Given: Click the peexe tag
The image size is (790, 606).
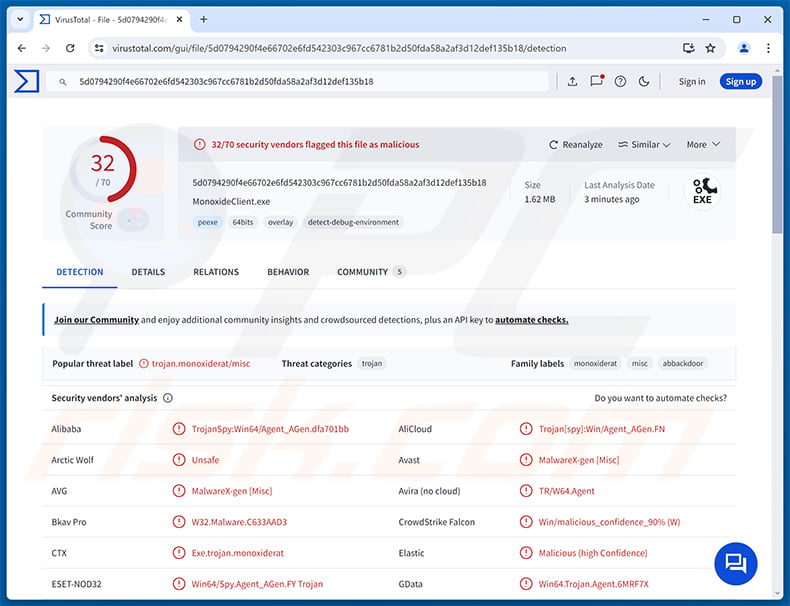Looking at the screenshot, I should point(208,222).
